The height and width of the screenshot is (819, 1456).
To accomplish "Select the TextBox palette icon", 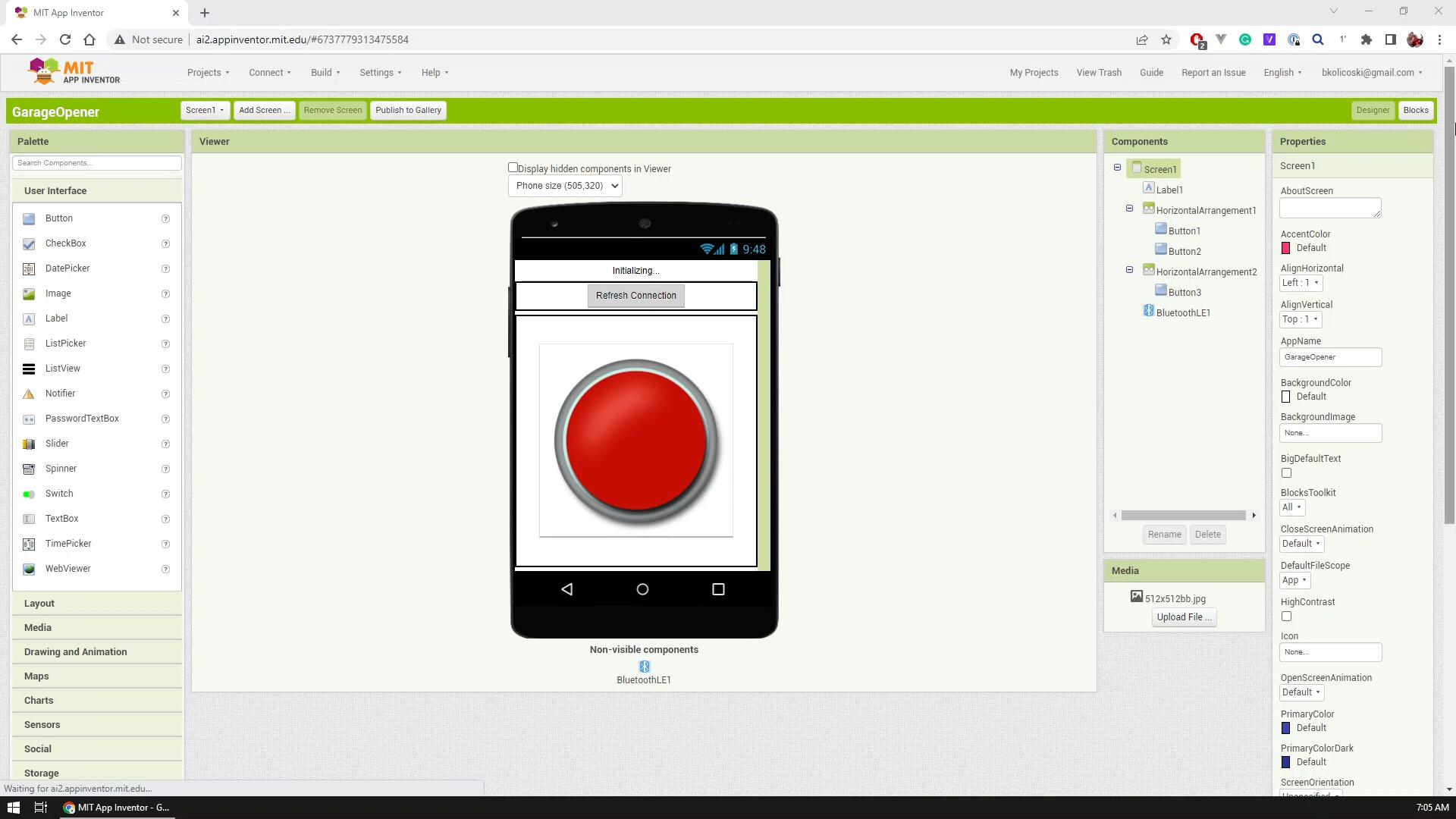I will [29, 519].
